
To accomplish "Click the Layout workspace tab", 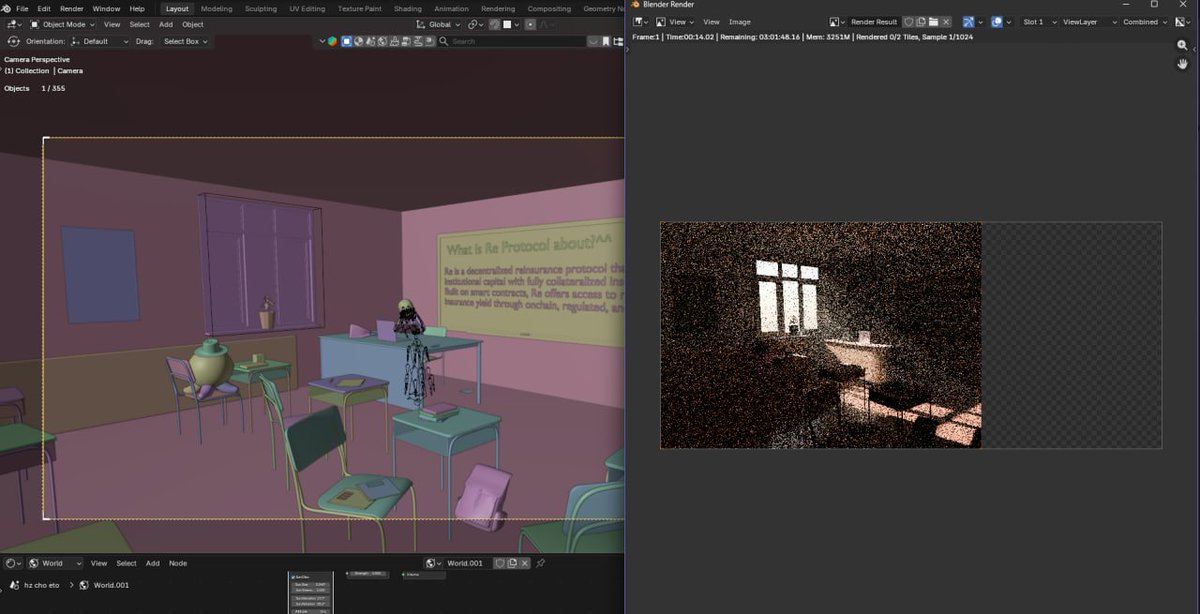I will [177, 8].
